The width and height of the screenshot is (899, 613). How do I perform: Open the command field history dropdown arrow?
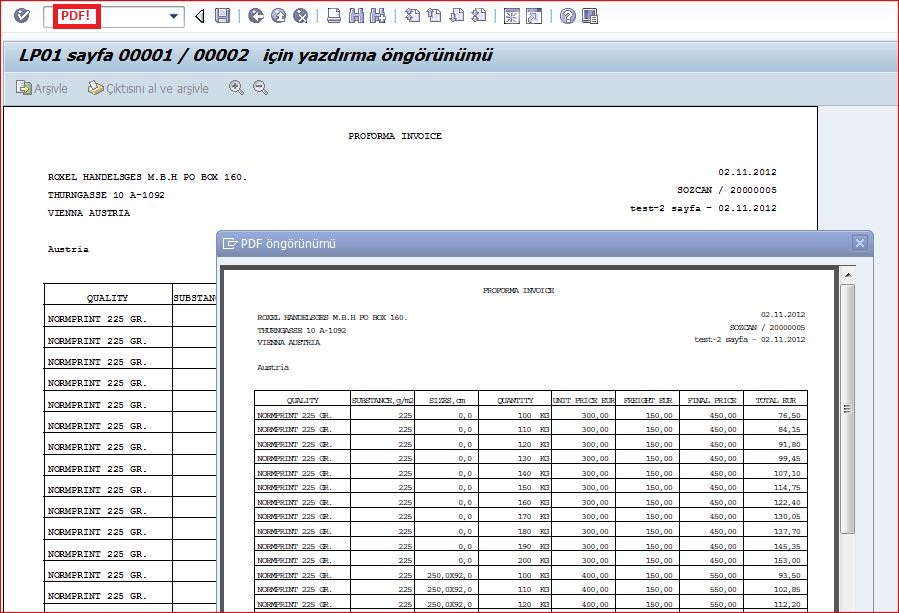pyautogui.click(x=174, y=16)
